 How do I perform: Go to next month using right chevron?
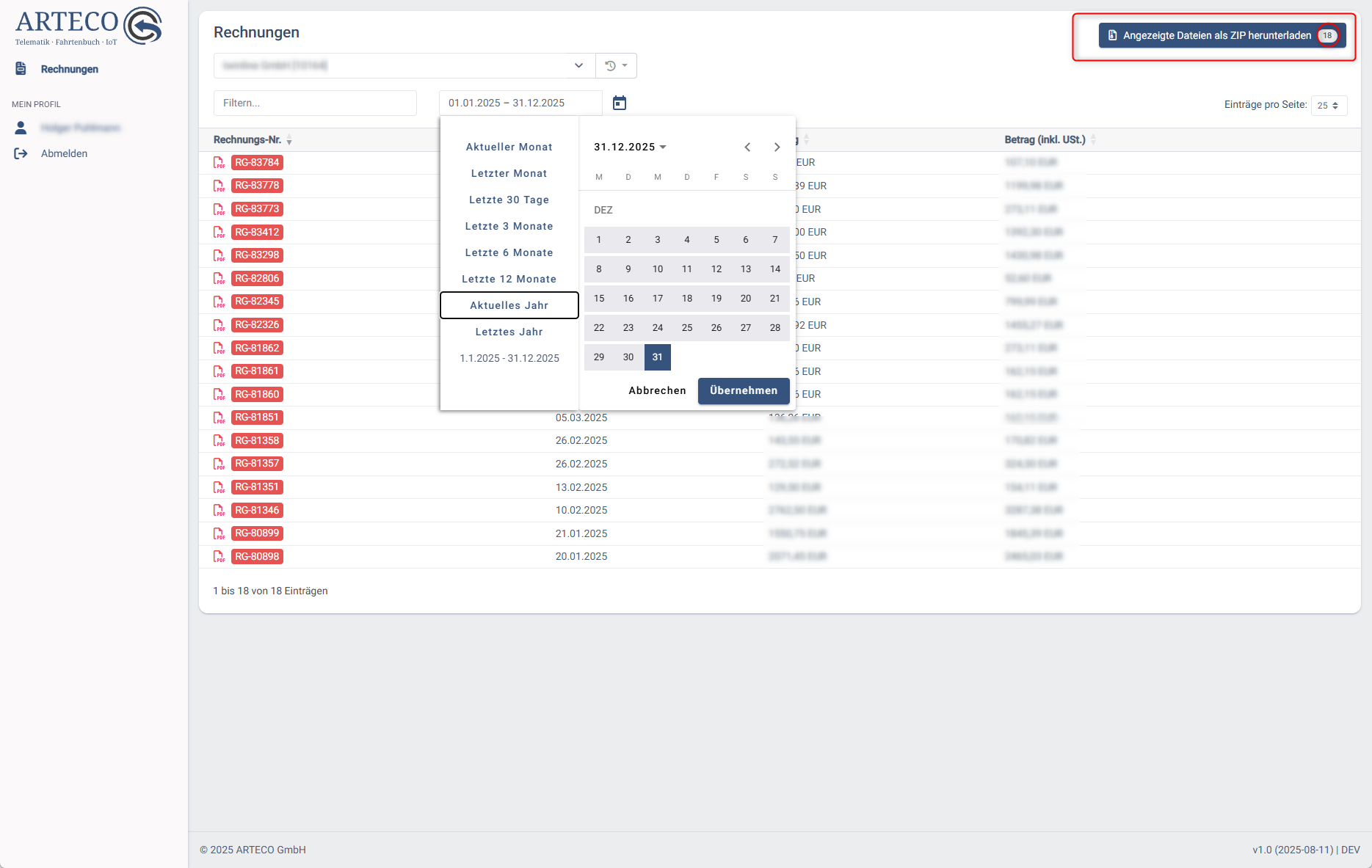[777, 147]
